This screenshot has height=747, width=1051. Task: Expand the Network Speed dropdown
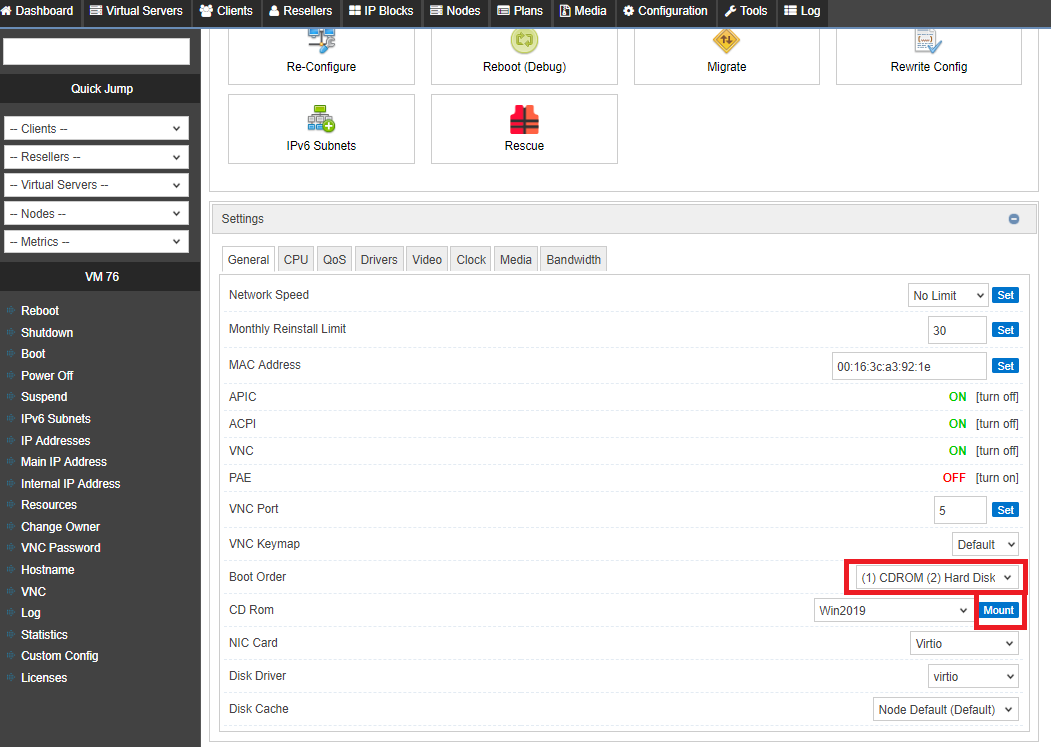[947, 295]
